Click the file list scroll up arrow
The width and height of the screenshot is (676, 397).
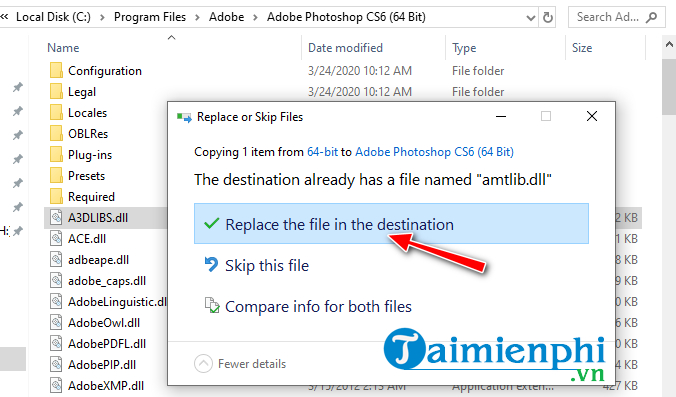tap(669, 45)
